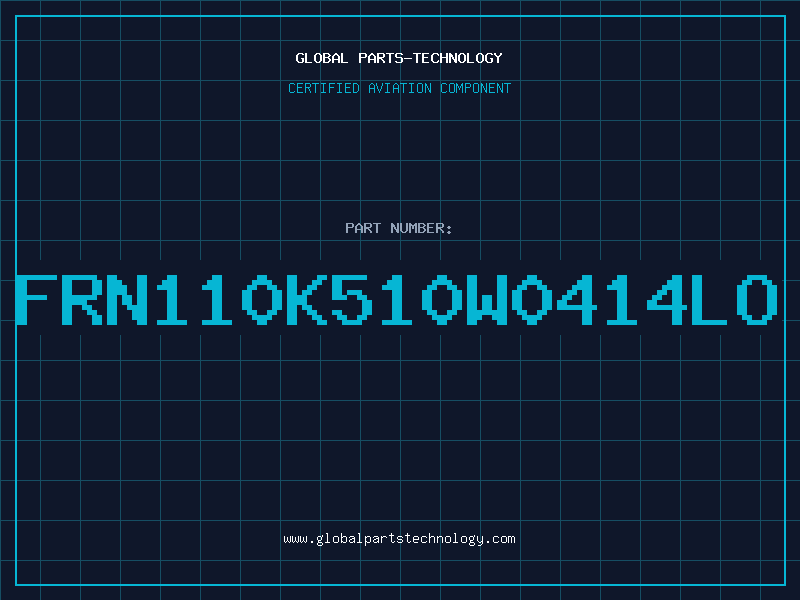Click the word COMPONENT in the subtitle

pyautogui.click(x=475, y=88)
